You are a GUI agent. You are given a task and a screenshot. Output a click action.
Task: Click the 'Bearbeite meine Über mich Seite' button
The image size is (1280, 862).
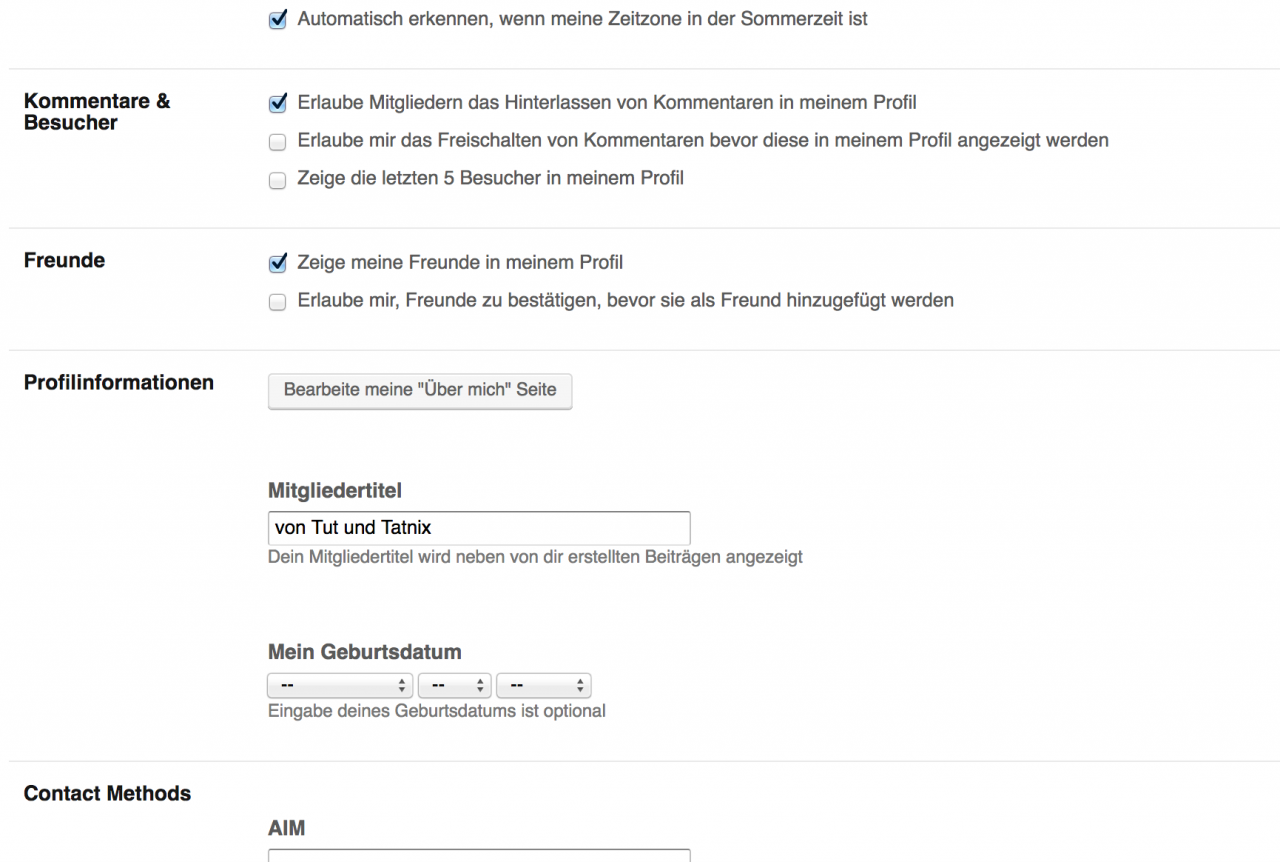tap(420, 390)
